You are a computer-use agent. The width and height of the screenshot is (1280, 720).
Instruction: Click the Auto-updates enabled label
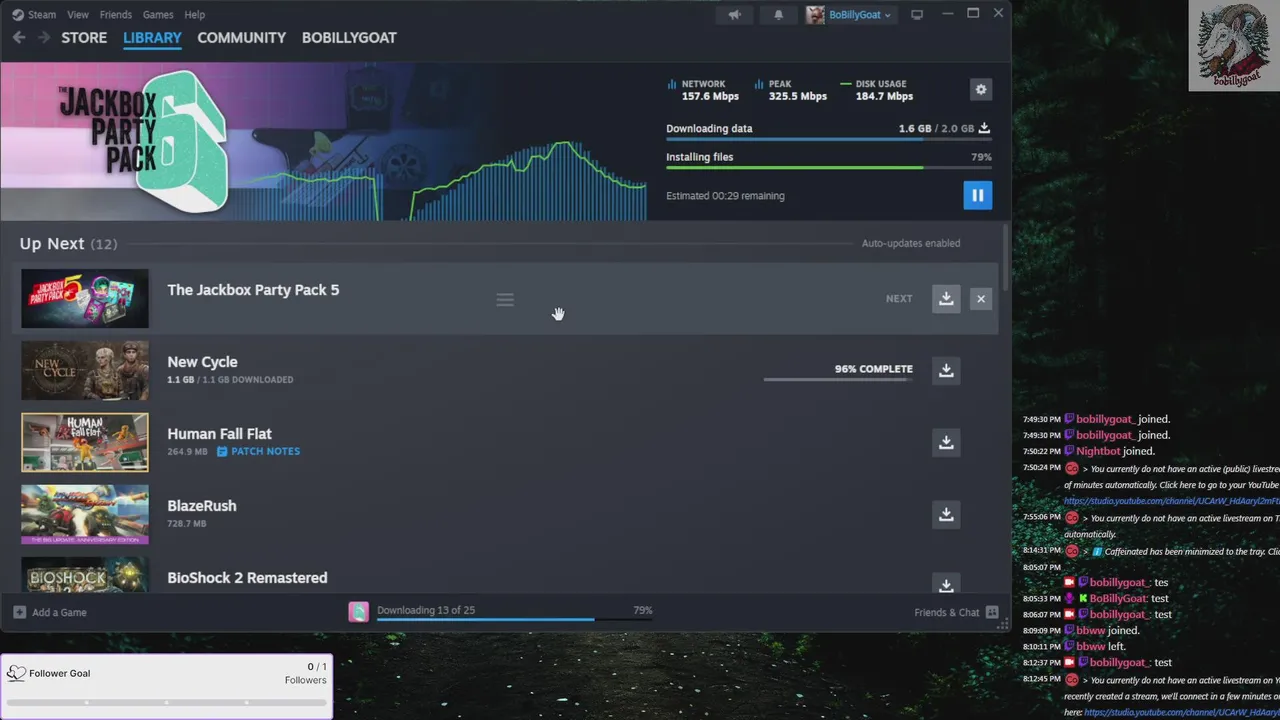click(911, 243)
